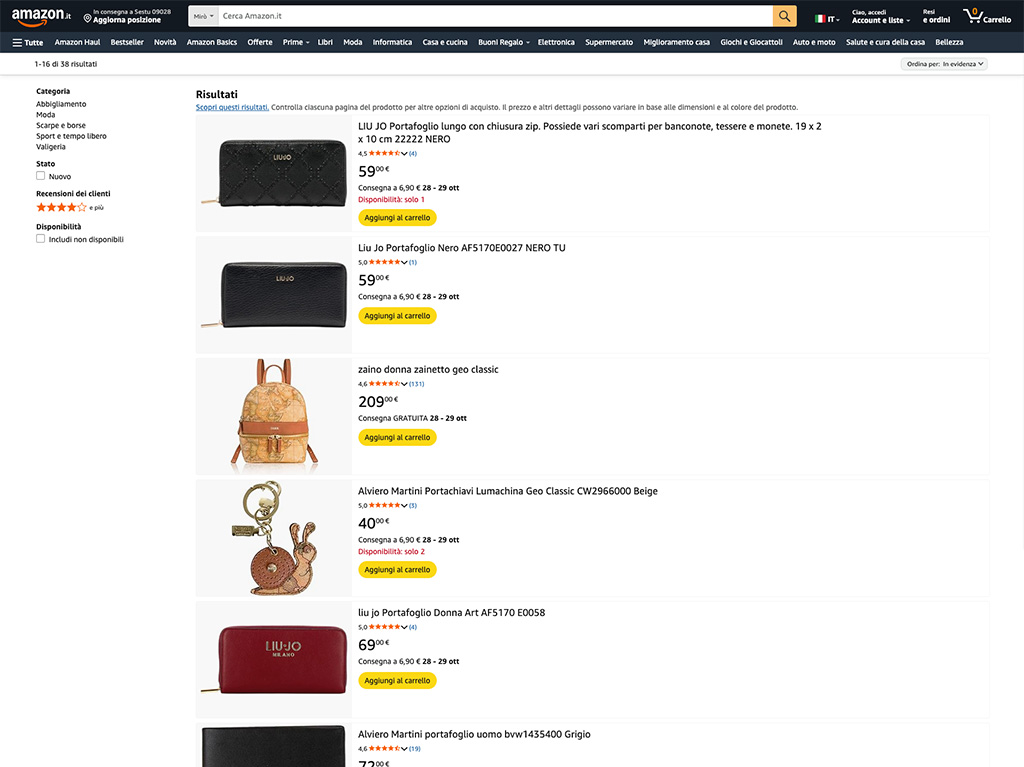Click the Amazon.it logo
Screen dimensions: 1024x767
[41, 17]
